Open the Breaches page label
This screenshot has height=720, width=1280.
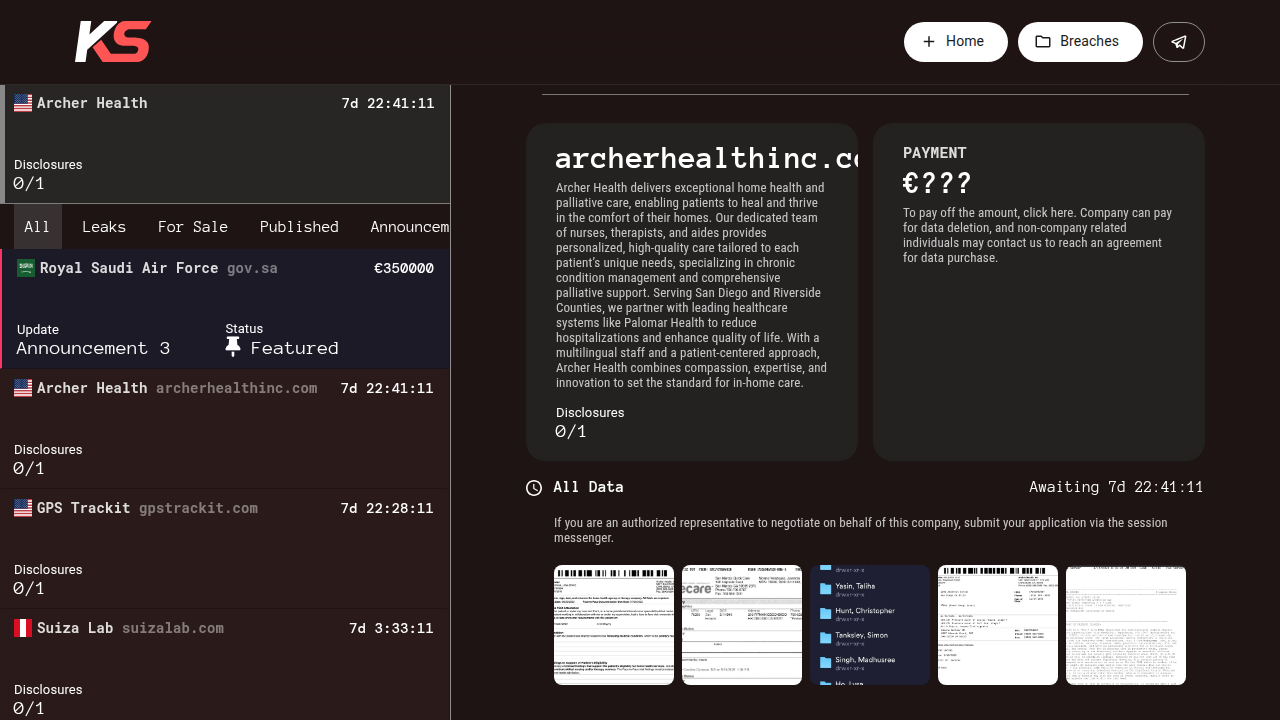[x=1089, y=42]
